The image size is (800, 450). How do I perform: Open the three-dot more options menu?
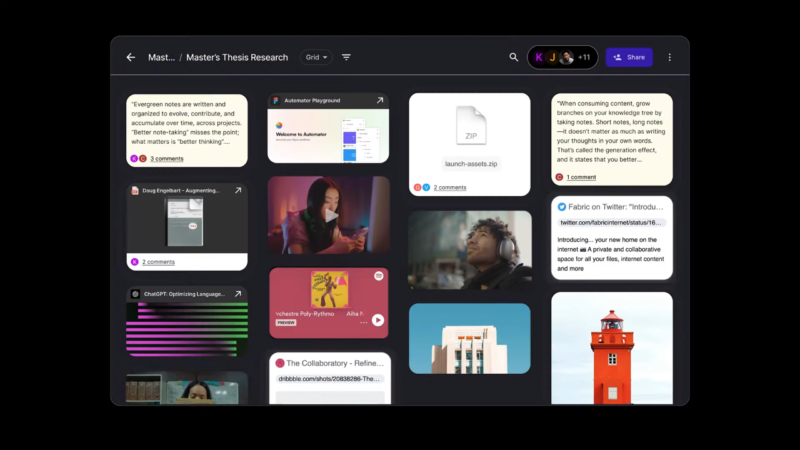(x=669, y=57)
